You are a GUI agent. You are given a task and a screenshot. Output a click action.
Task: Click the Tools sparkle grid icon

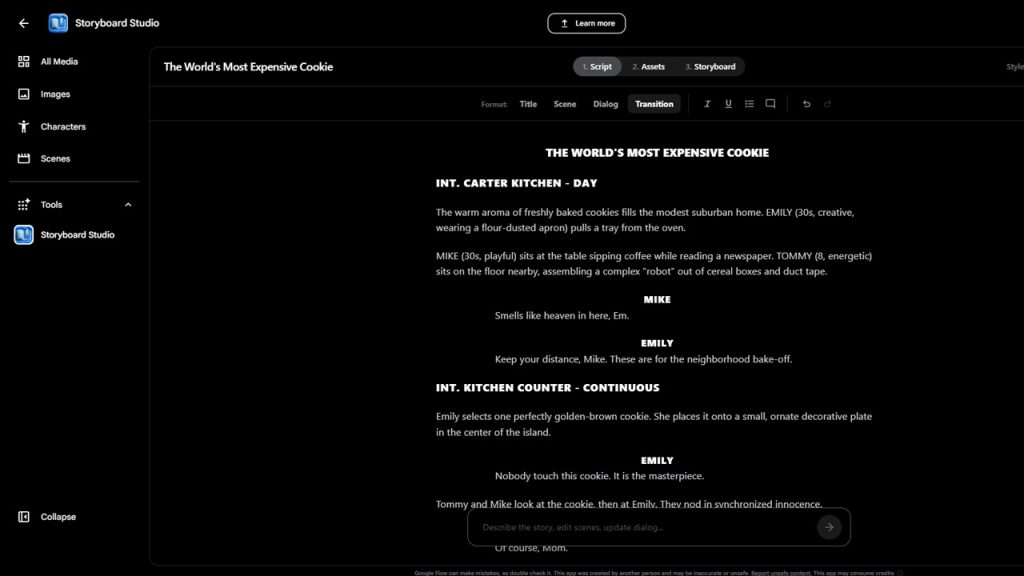coord(24,204)
